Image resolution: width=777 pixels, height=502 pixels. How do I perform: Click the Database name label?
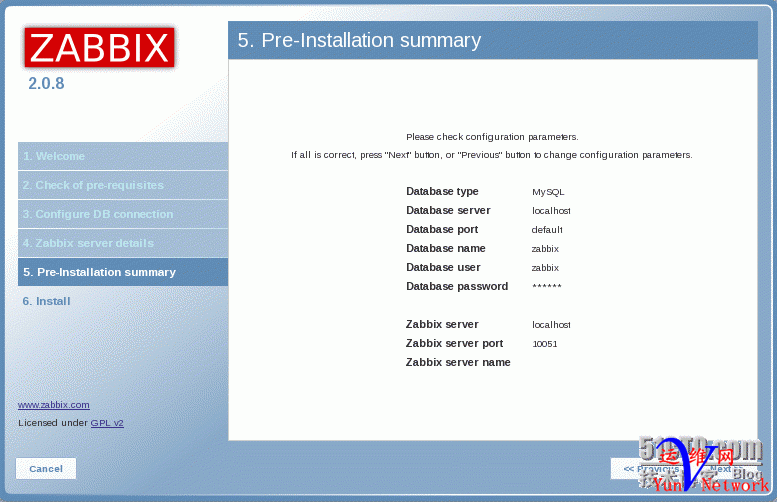(445, 248)
